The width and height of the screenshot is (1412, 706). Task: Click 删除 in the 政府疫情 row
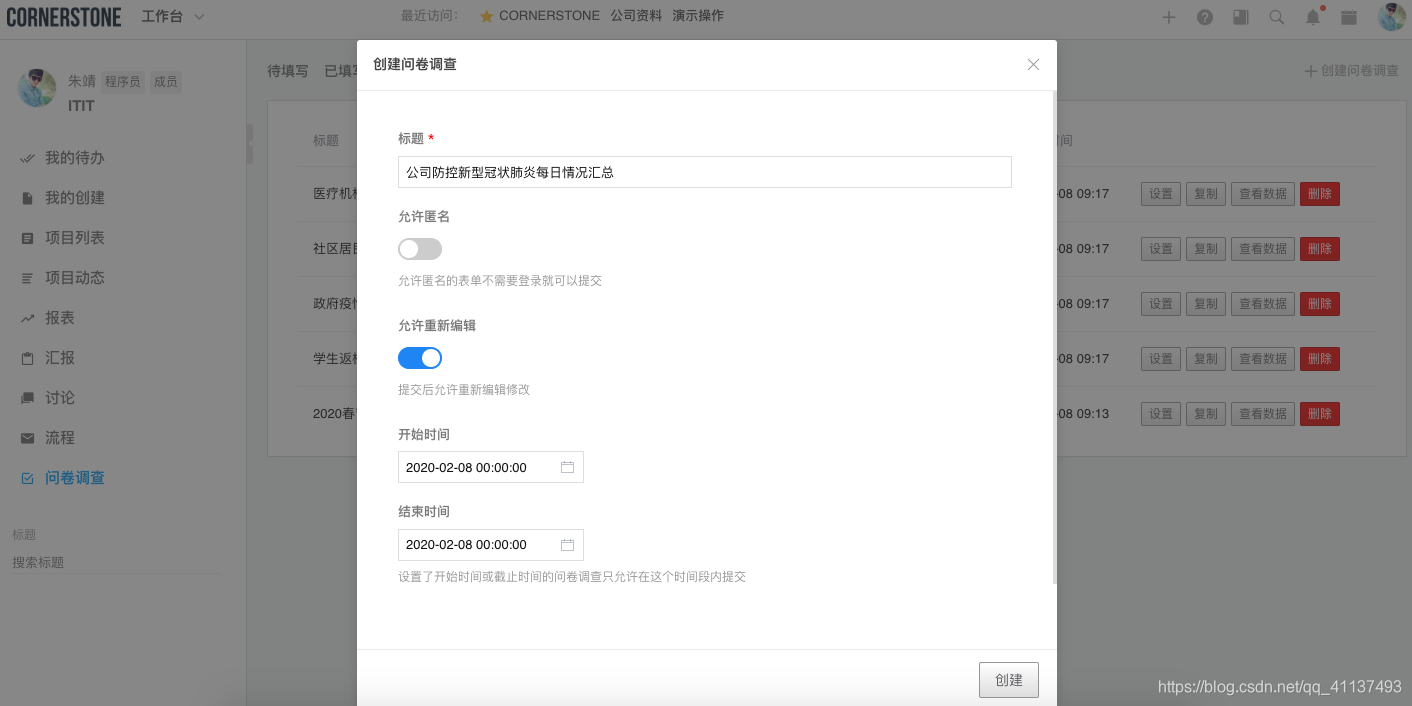click(1320, 304)
